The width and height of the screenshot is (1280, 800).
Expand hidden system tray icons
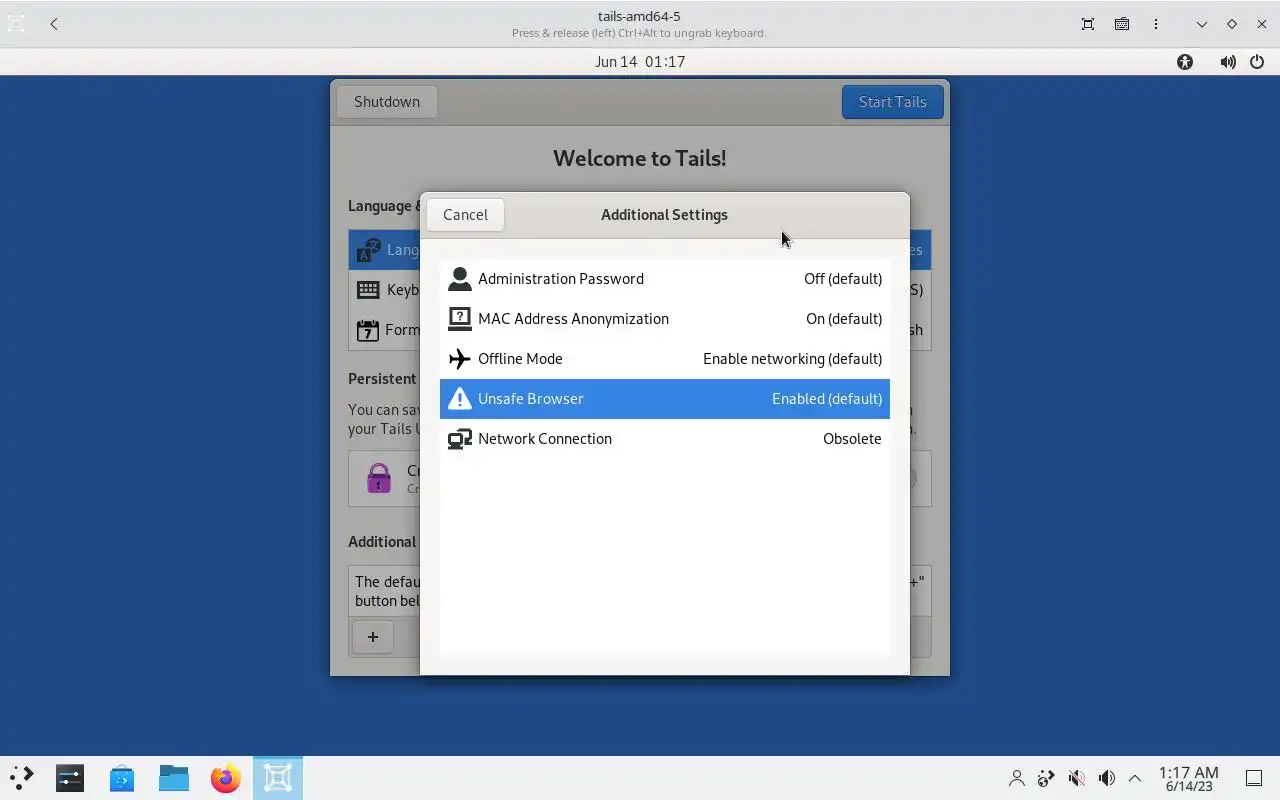pos(1135,778)
